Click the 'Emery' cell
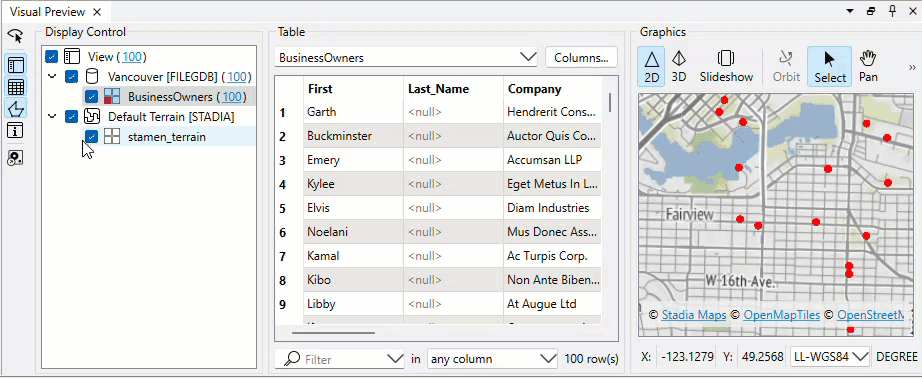Viewport: 922px width, 378px height. point(353,160)
